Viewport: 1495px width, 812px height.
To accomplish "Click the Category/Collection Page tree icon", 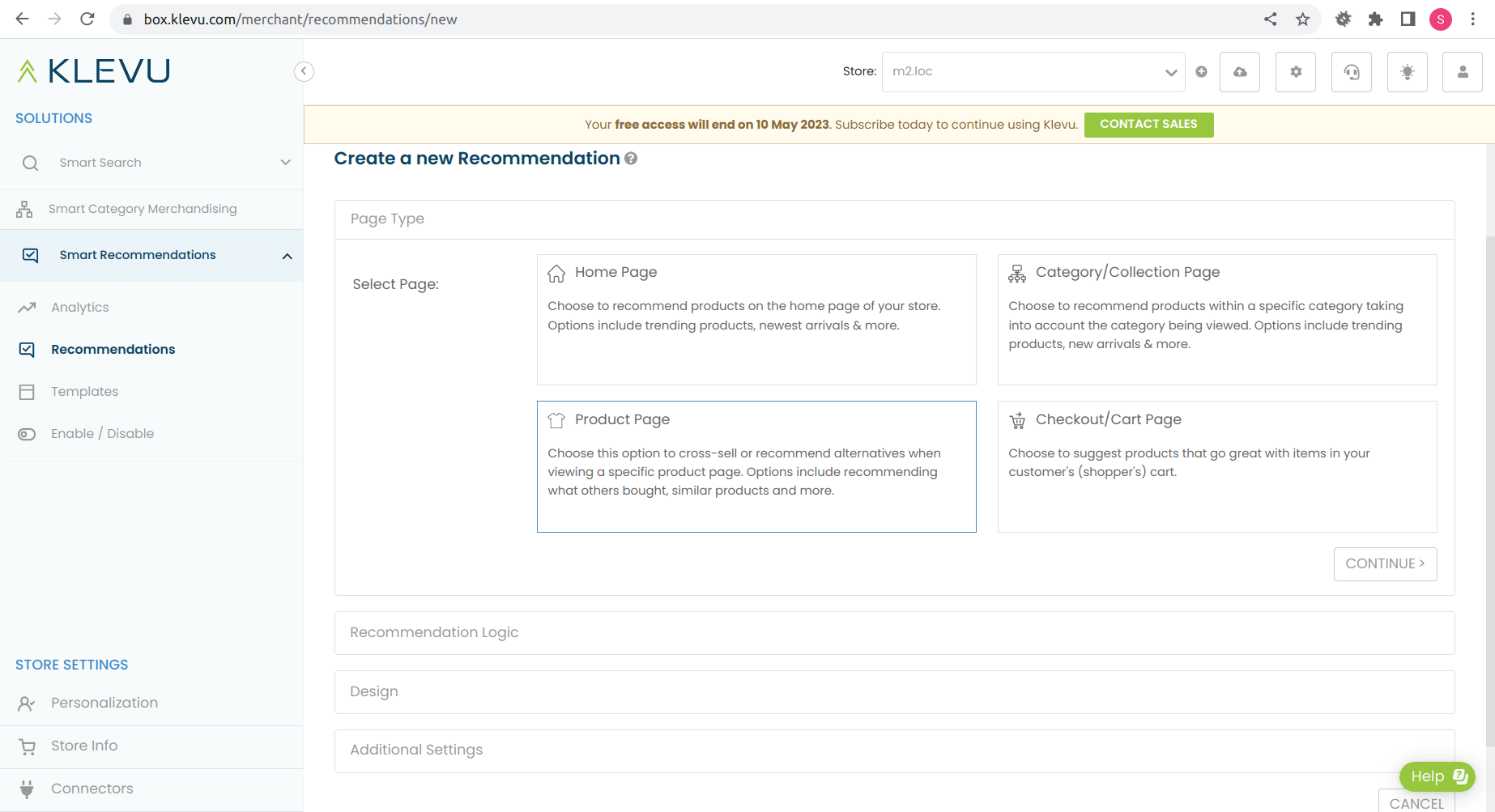I will (x=1017, y=274).
